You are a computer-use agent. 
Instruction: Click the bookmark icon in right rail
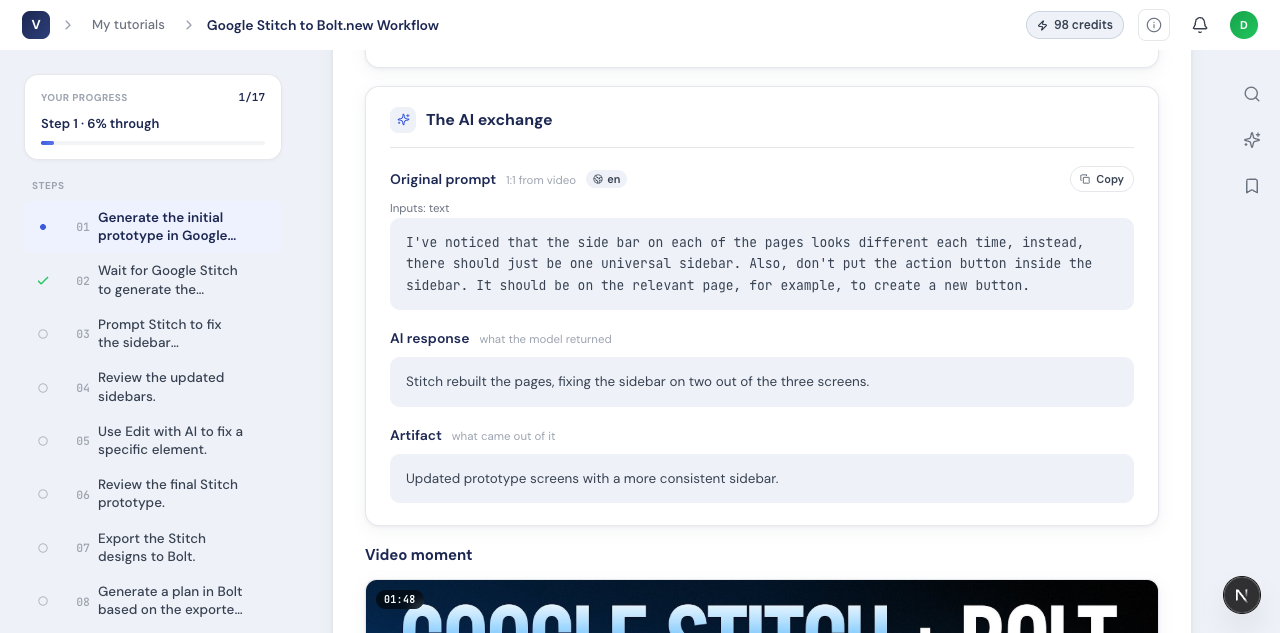(x=1252, y=186)
